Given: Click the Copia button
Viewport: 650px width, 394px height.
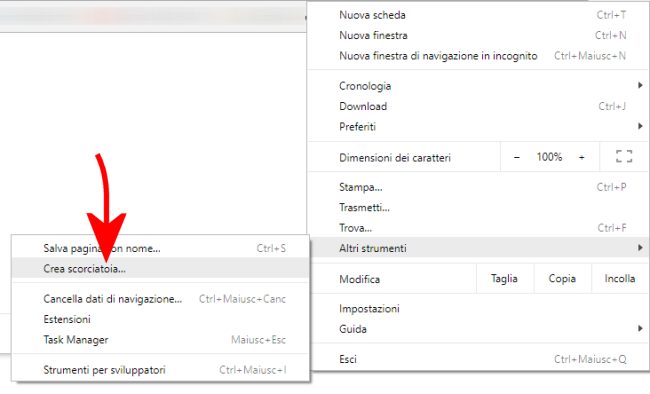Looking at the screenshot, I should point(562,279).
